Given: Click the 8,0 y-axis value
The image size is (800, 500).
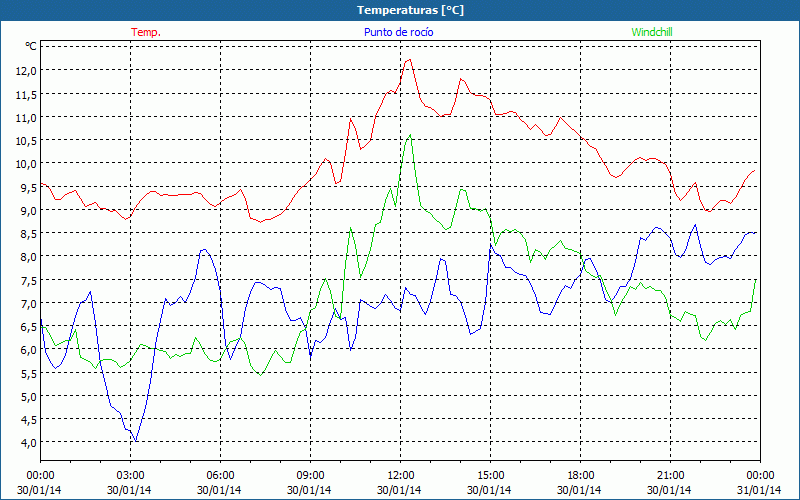Looking at the screenshot, I should (x=29, y=257).
